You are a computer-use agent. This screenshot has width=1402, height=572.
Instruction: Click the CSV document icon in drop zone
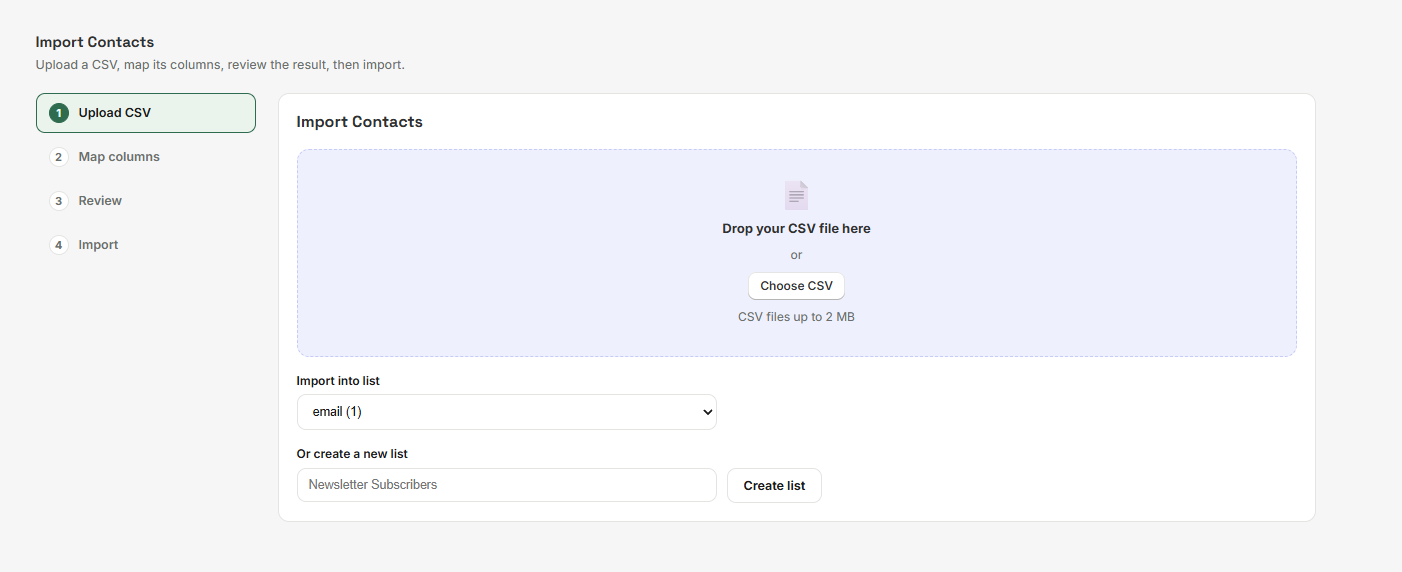pyautogui.click(x=796, y=195)
